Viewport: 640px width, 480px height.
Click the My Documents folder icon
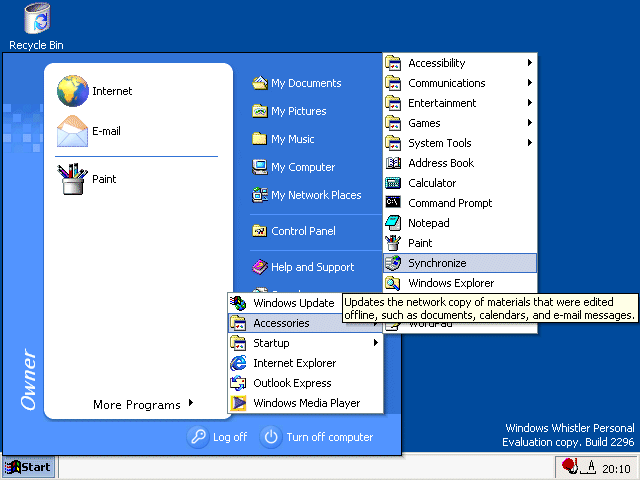pos(260,83)
